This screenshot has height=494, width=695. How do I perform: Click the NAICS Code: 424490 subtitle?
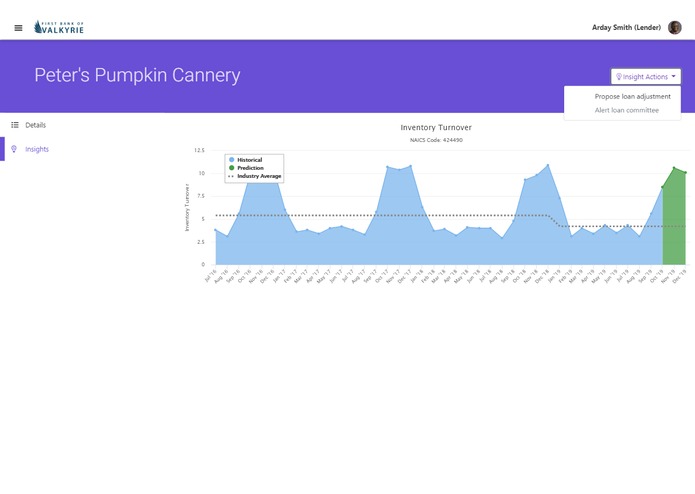436,140
